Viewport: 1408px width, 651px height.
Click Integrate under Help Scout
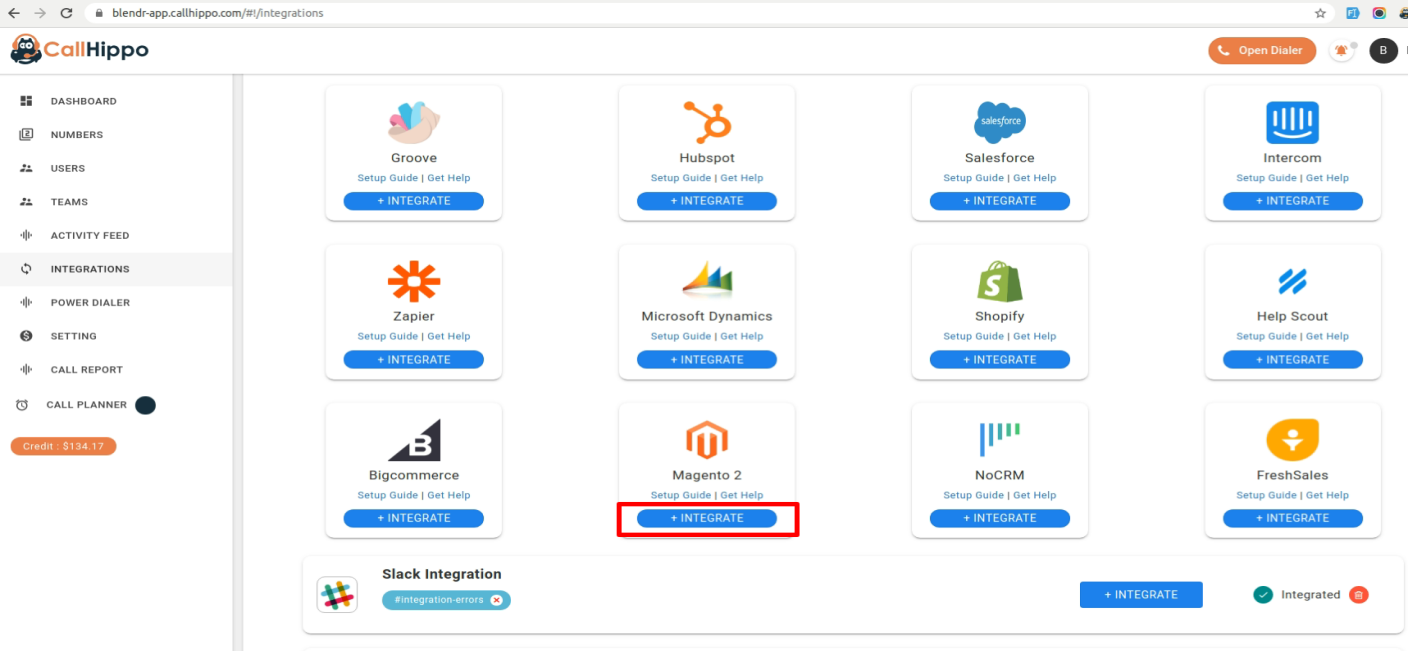pyautogui.click(x=1292, y=360)
